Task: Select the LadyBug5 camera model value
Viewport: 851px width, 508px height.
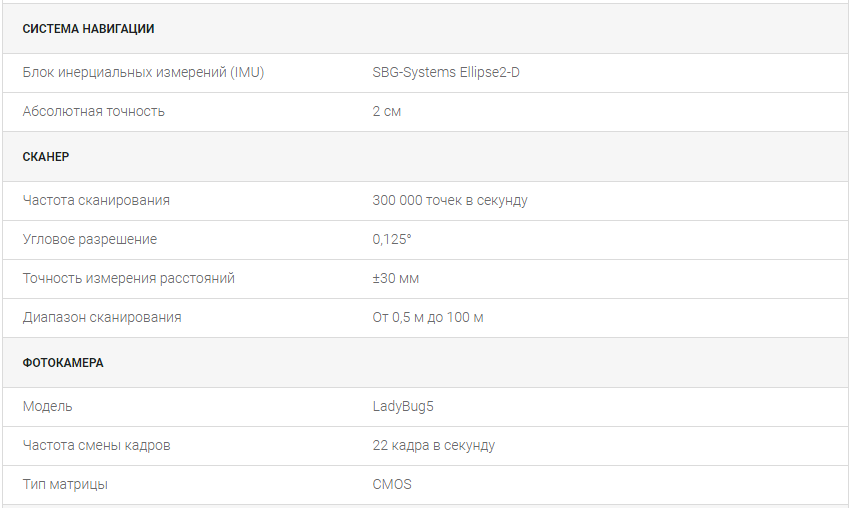Action: pyautogui.click(x=403, y=407)
